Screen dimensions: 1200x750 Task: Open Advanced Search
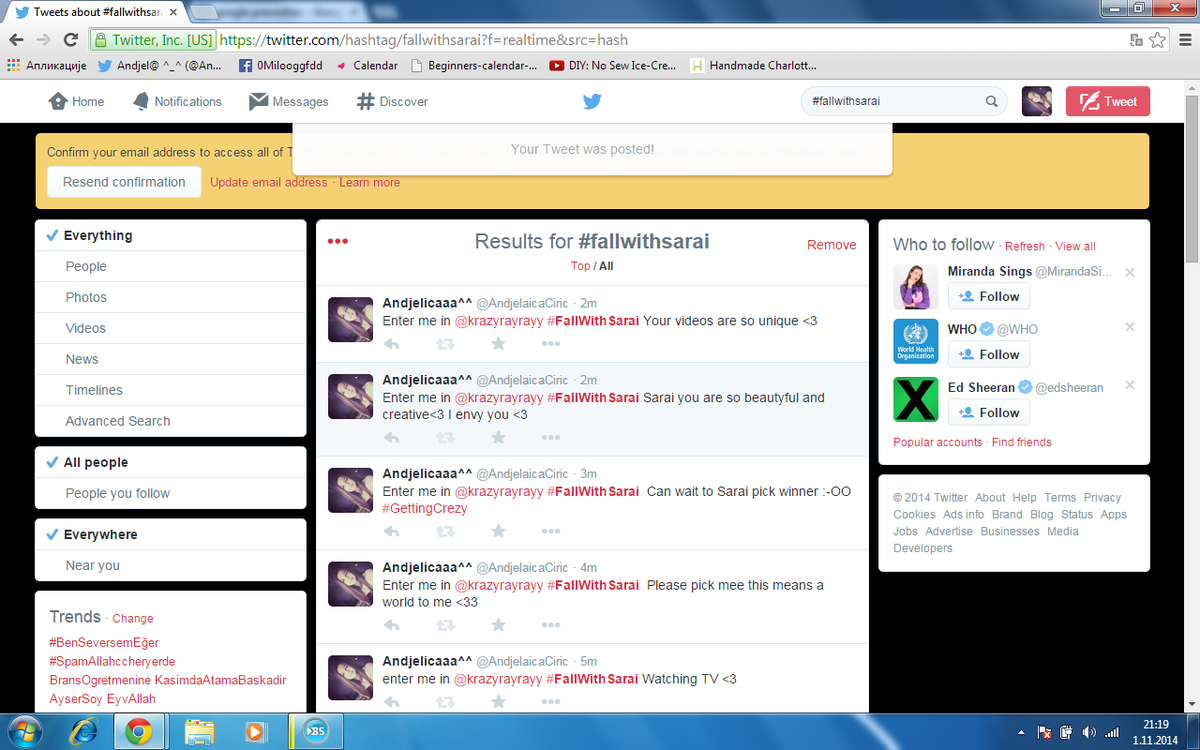click(170, 421)
